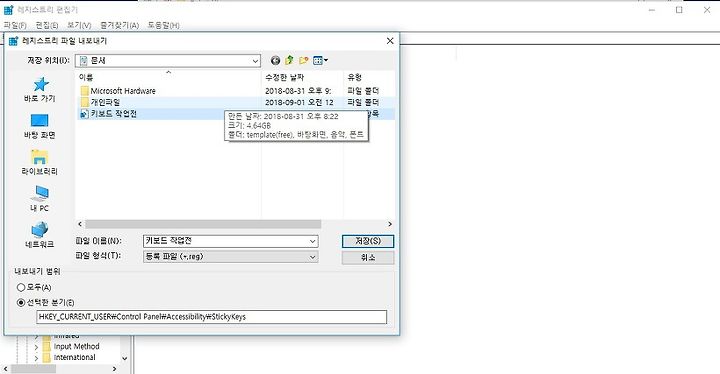Screen dimensions: 720x374
Task: Choose 선택한 분기(E) radio button
Action: pos(21,302)
